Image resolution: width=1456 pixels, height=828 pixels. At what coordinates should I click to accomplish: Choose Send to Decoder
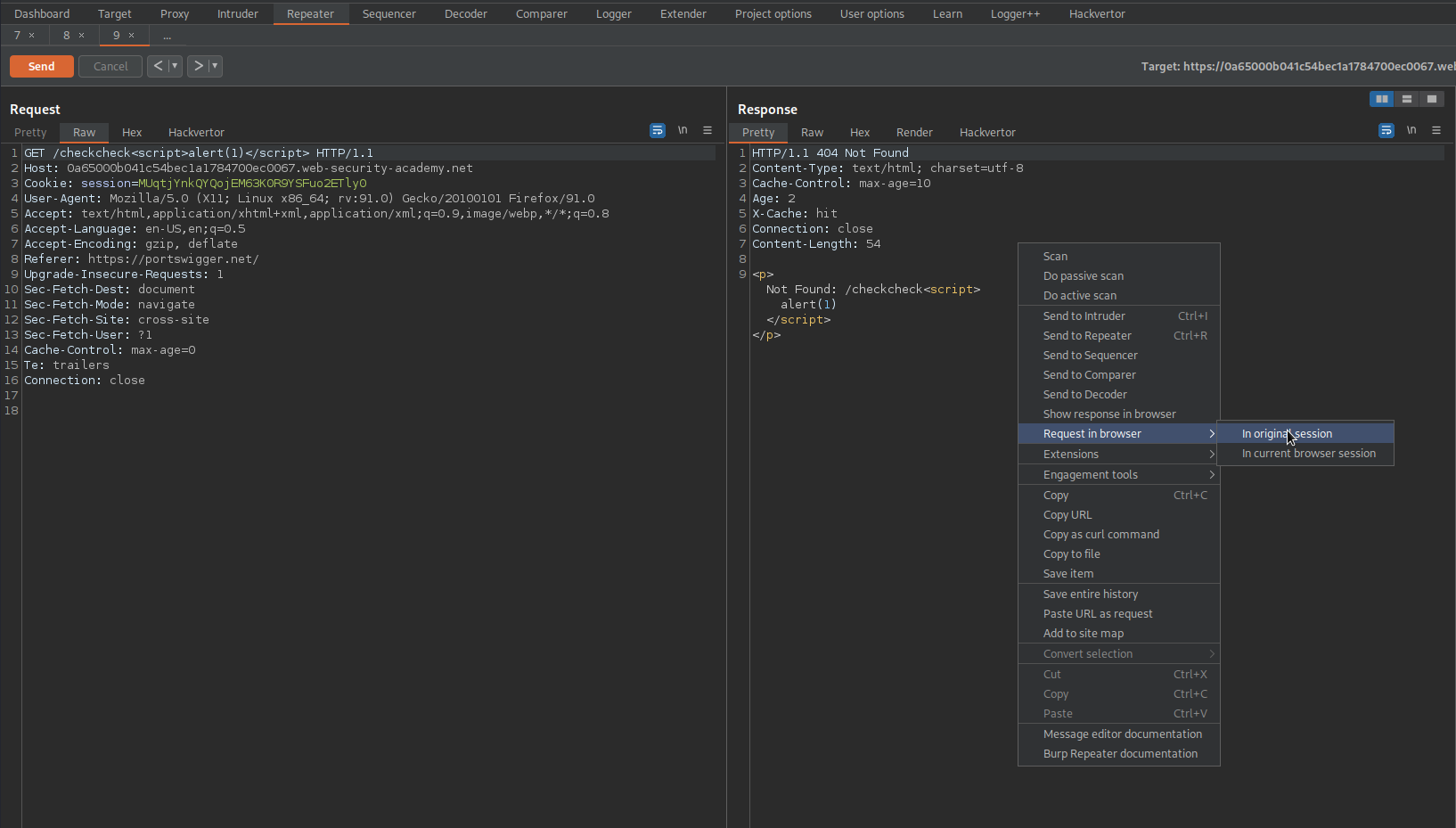coord(1119,395)
